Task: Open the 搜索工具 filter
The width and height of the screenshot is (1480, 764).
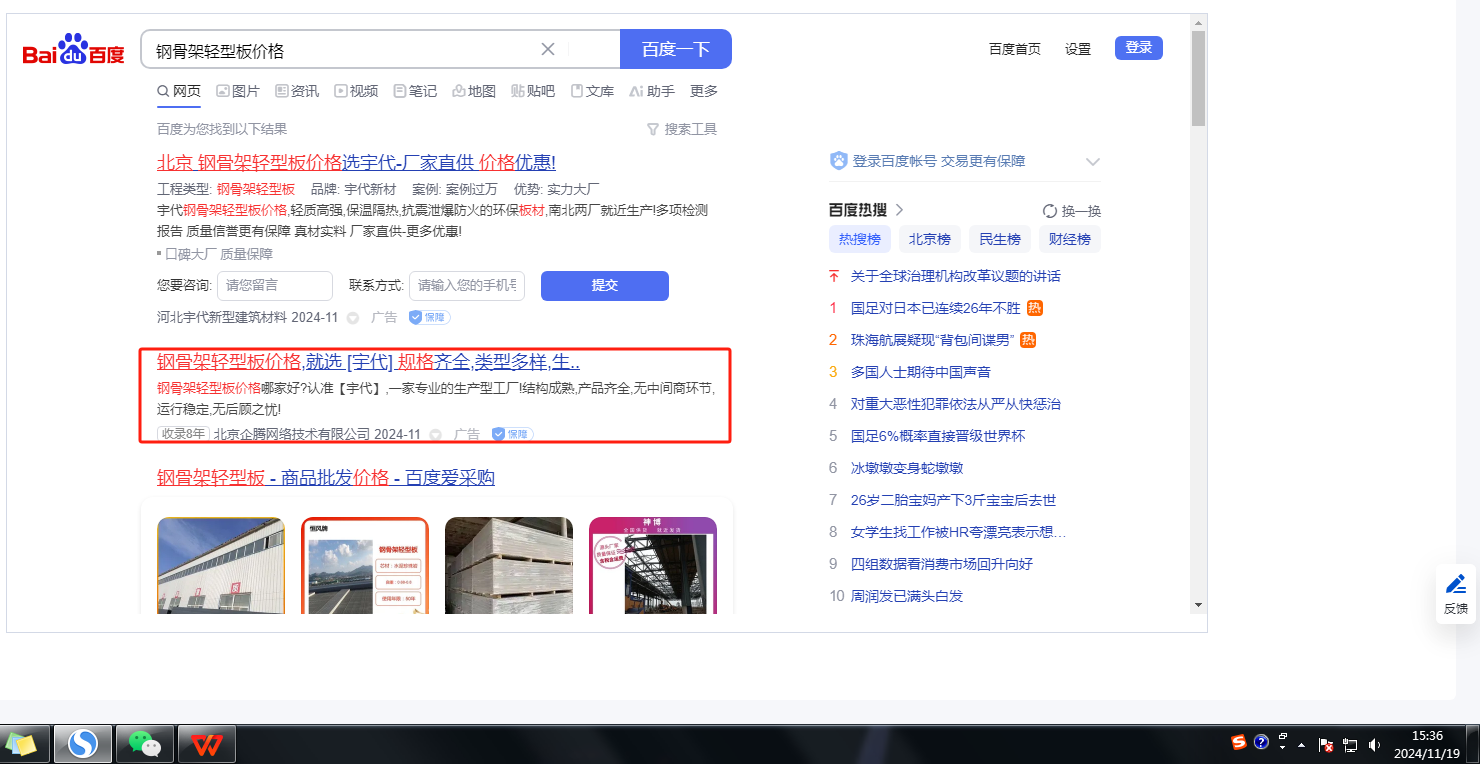Action: click(x=682, y=129)
